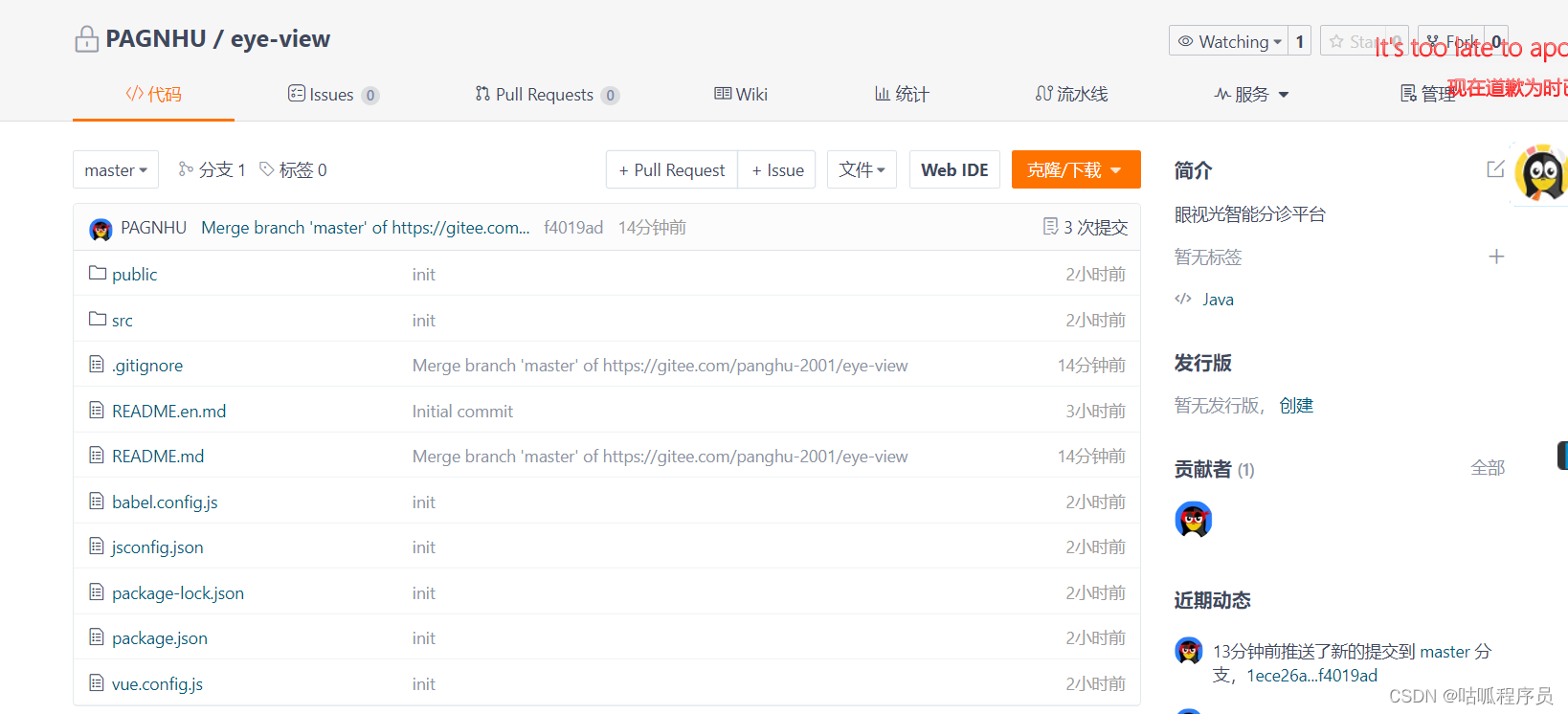The width and height of the screenshot is (1568, 714).
Task: Open the 文件 file dropdown
Action: (862, 169)
